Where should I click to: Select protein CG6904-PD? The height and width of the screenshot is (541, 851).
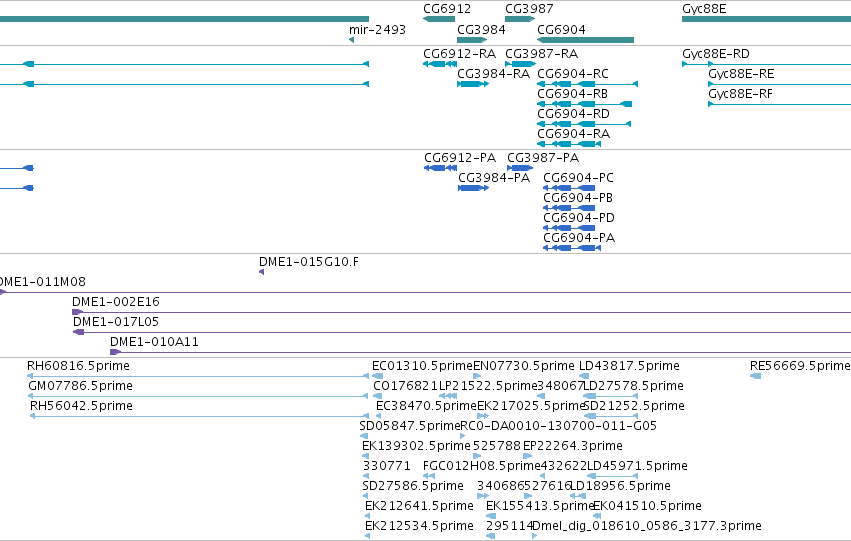point(569,228)
